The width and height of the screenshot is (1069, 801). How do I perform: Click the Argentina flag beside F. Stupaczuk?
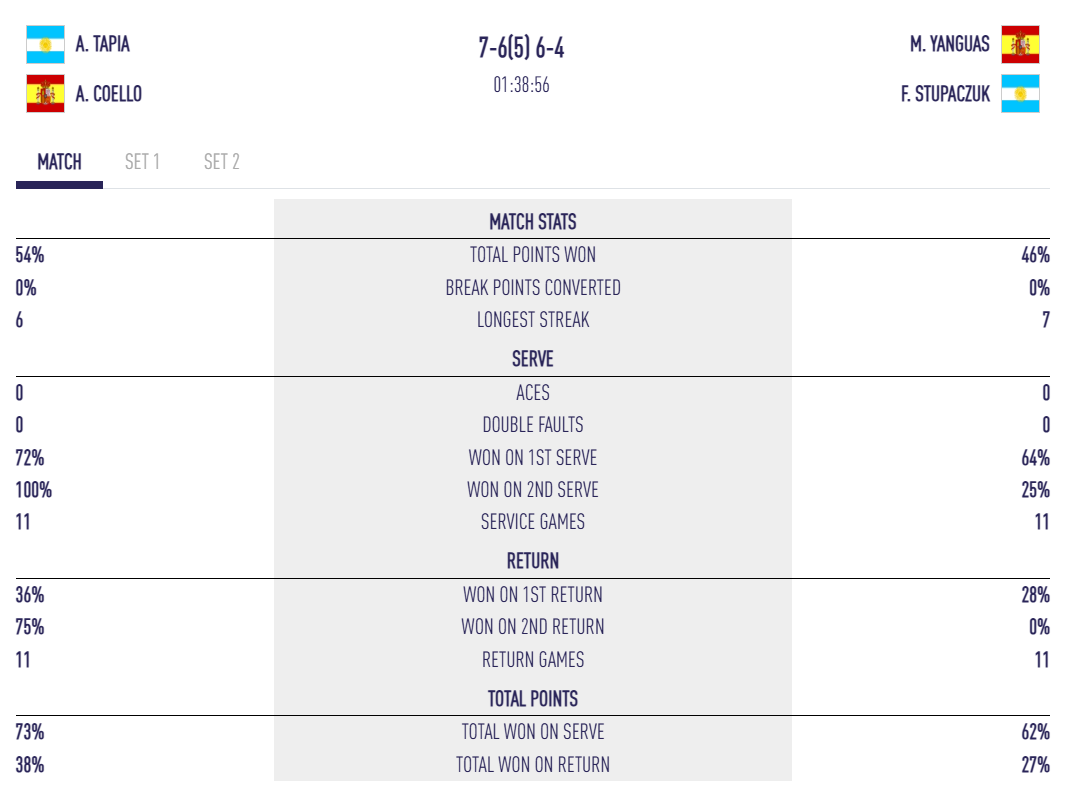click(x=1020, y=94)
